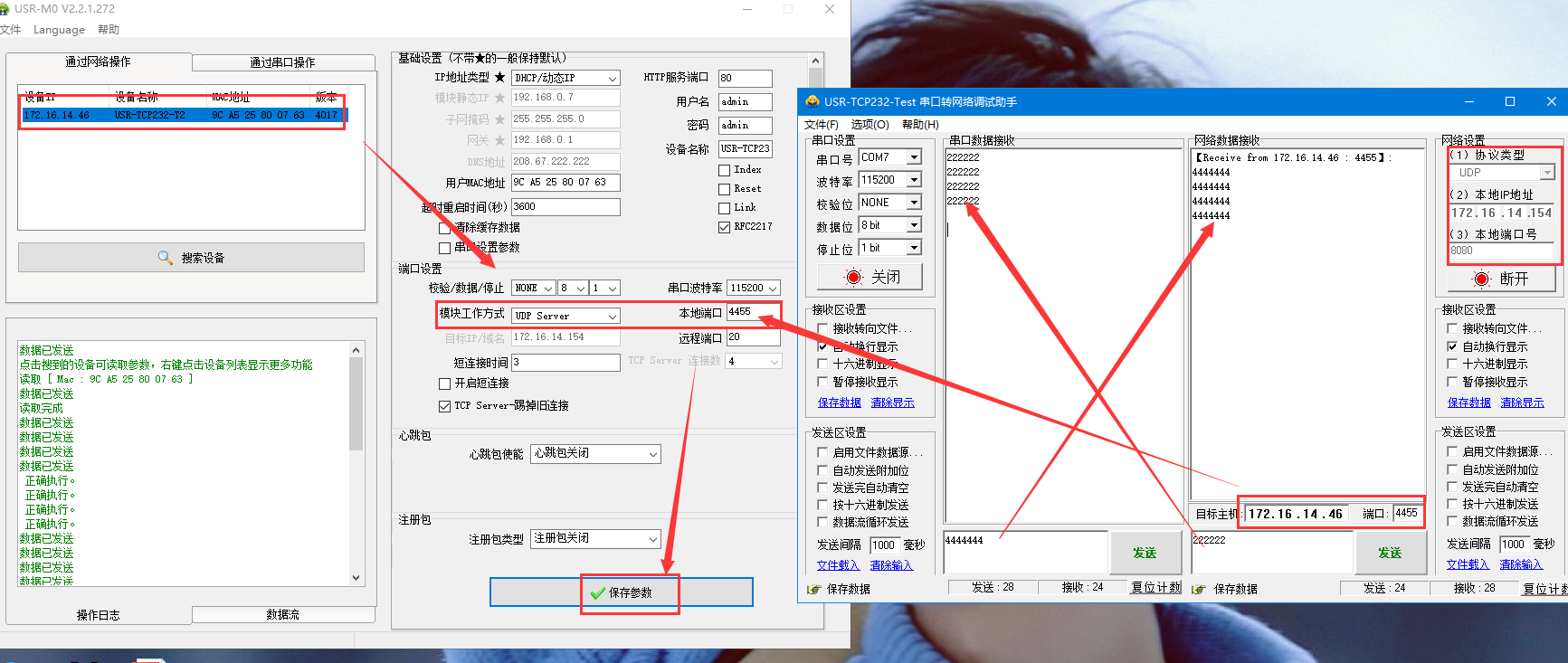Image resolution: width=1568 pixels, height=663 pixels.
Task: Click the HTTP服务端口 field showing 80
Action: coord(746,79)
